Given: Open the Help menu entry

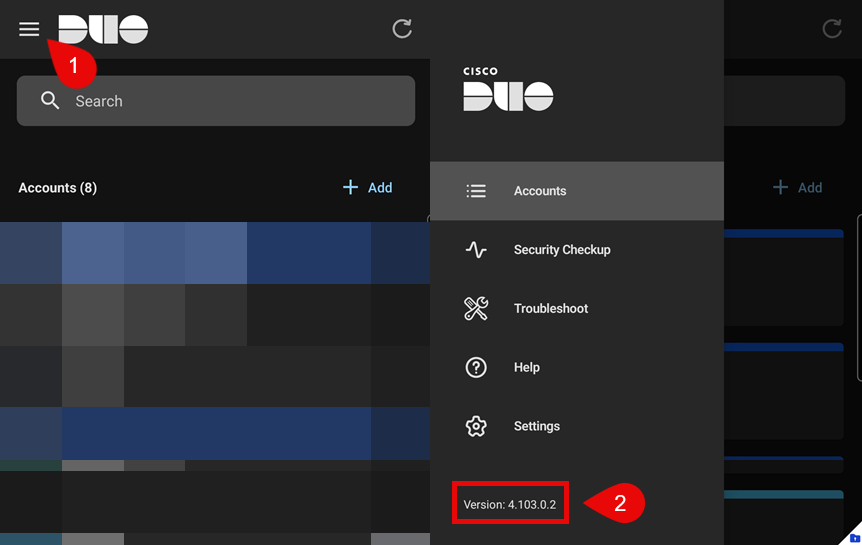Looking at the screenshot, I should tap(527, 367).
